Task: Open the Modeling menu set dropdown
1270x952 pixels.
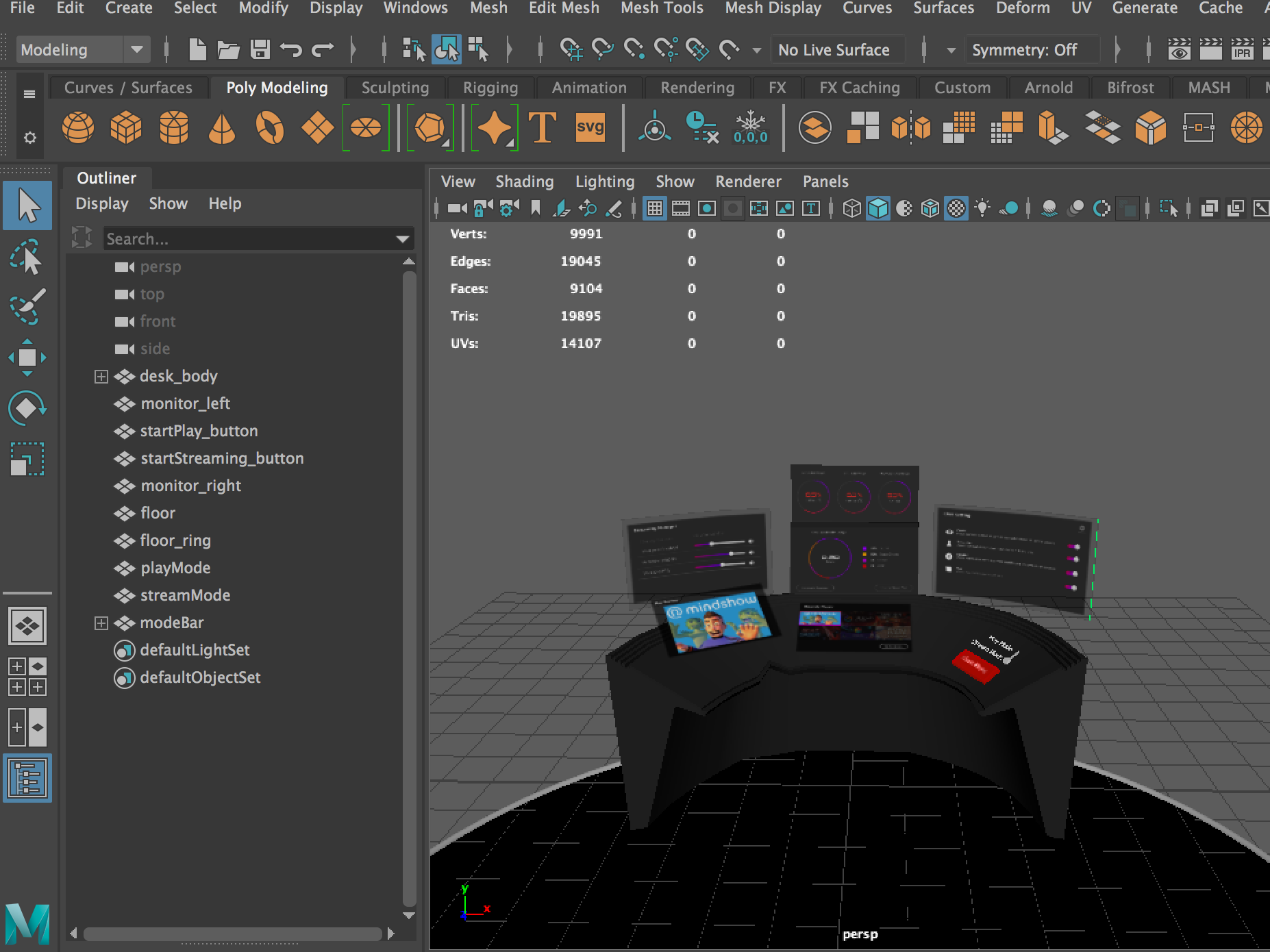Action: (x=82, y=49)
